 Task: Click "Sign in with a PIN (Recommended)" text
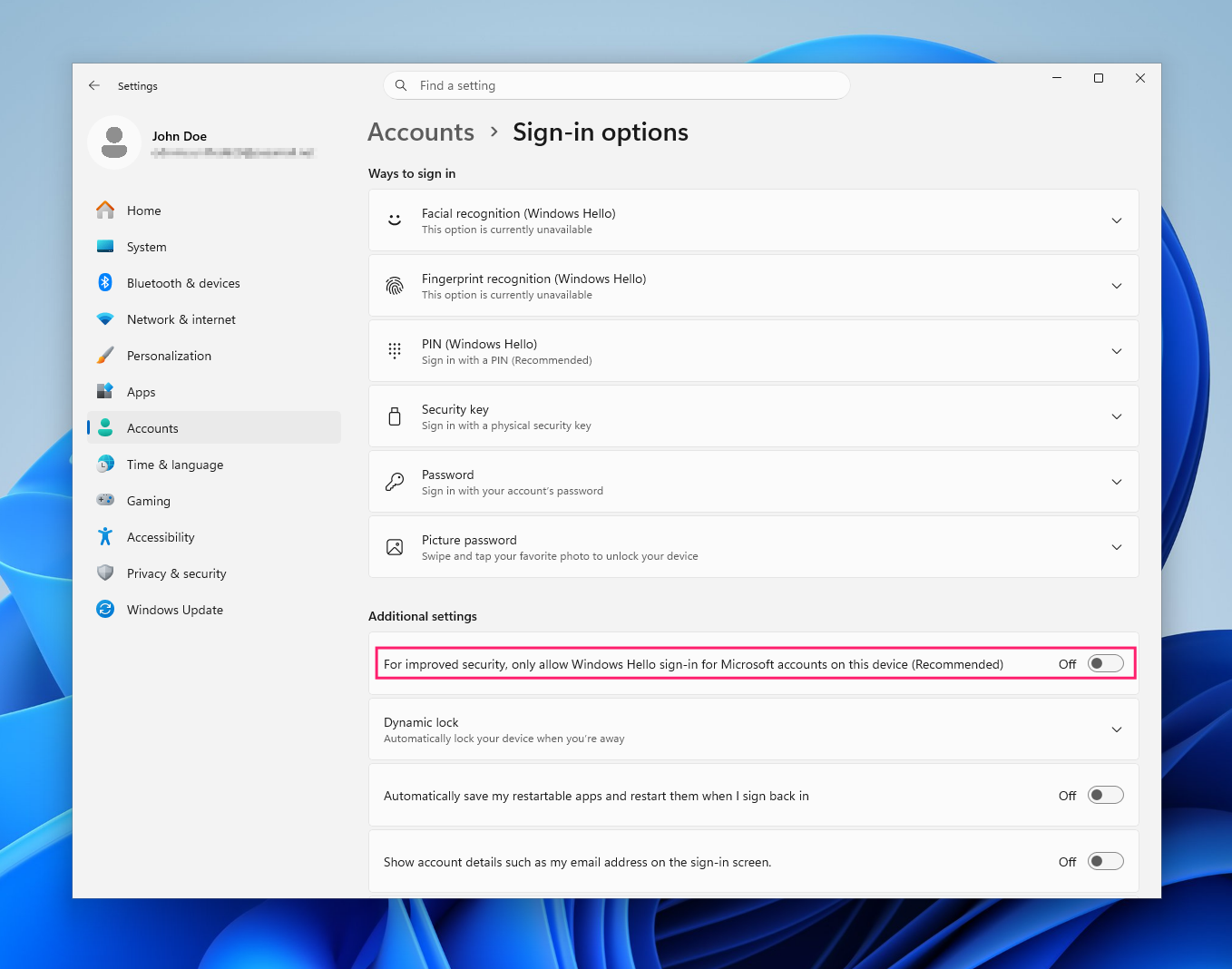pos(507,361)
